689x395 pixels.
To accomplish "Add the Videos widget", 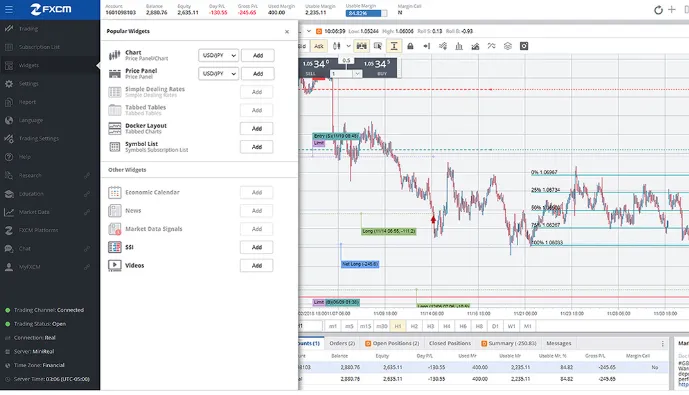I will click(x=257, y=266).
